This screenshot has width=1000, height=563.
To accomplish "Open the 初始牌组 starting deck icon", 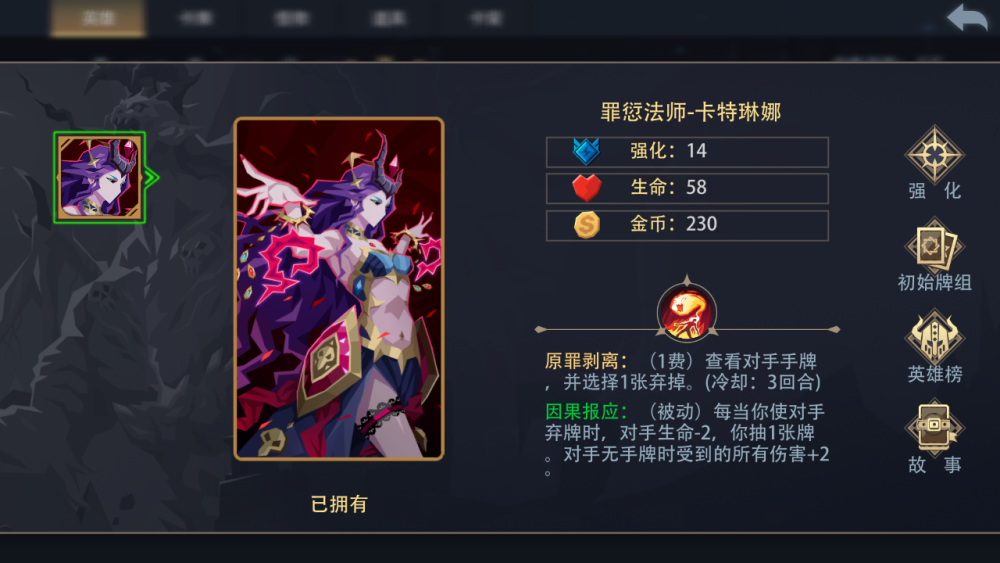I will [x=934, y=246].
